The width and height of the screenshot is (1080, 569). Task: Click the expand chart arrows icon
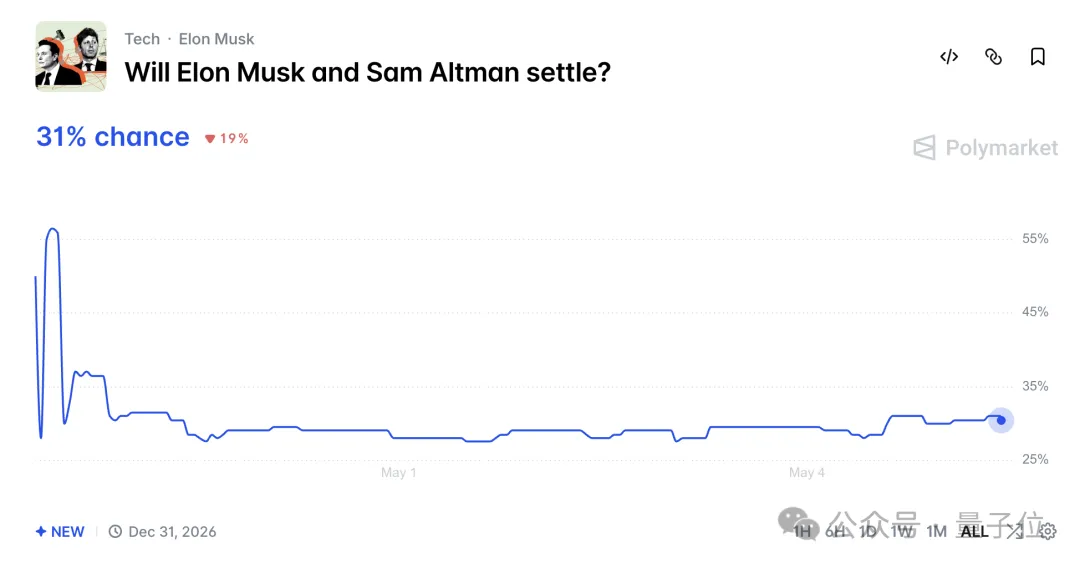1015,531
